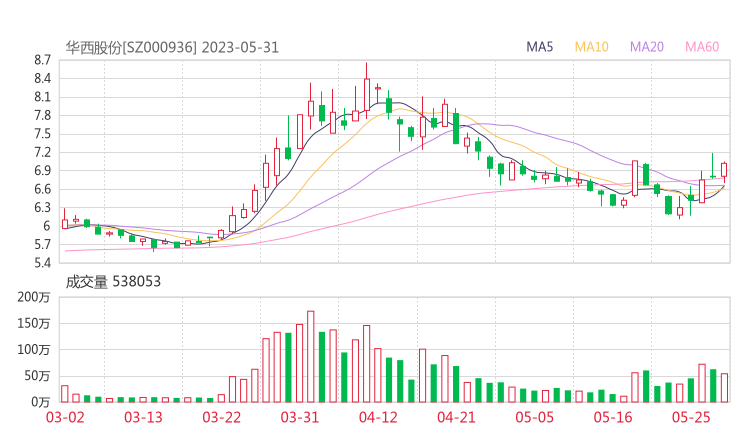Click the 5.4 price axis label
This screenshot has width=740, height=440.
pyautogui.click(x=42, y=262)
